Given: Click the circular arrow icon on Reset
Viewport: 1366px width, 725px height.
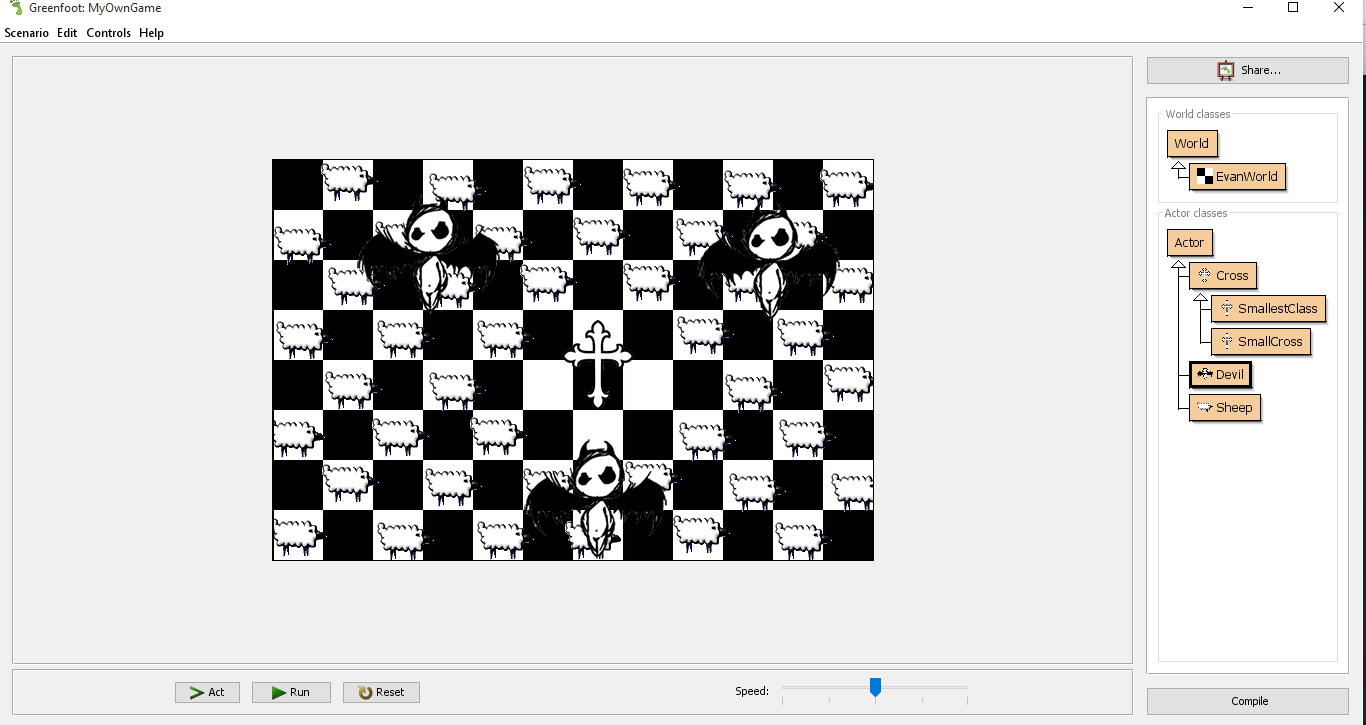Looking at the screenshot, I should coord(365,692).
